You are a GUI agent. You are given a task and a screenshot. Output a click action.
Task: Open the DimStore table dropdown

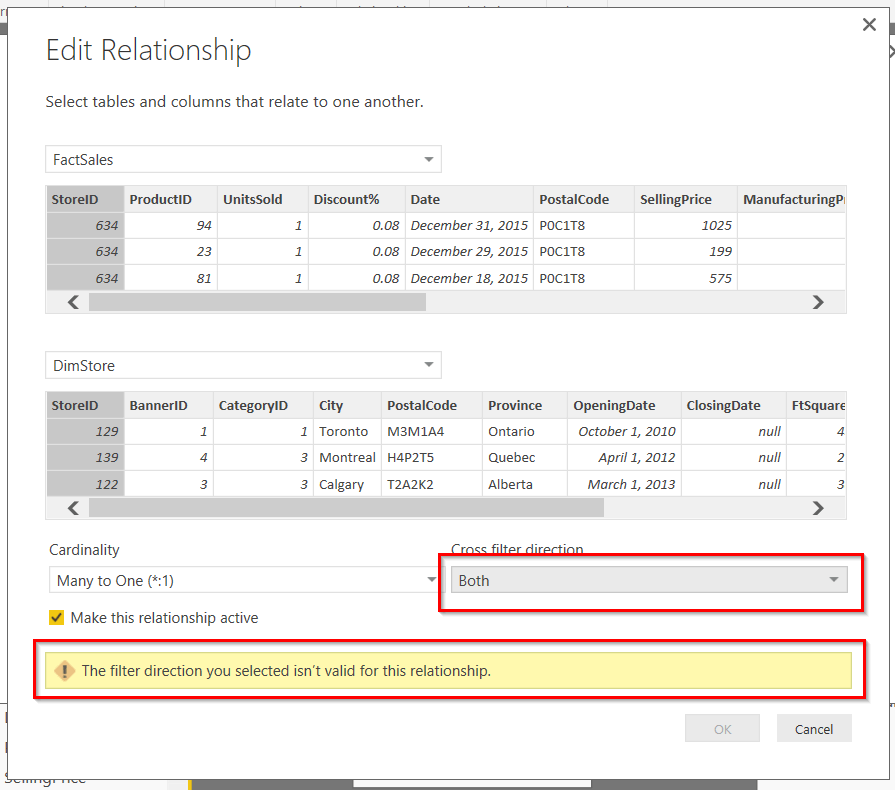coord(243,366)
